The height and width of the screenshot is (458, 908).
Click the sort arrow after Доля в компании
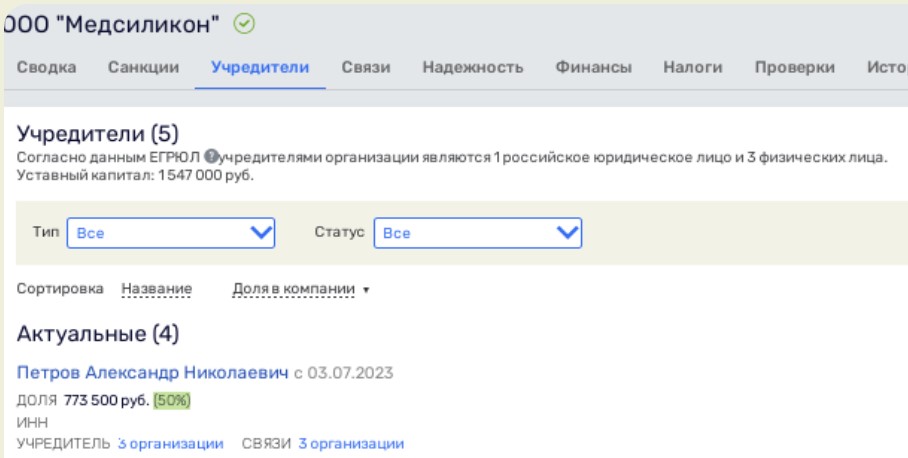[366, 290]
